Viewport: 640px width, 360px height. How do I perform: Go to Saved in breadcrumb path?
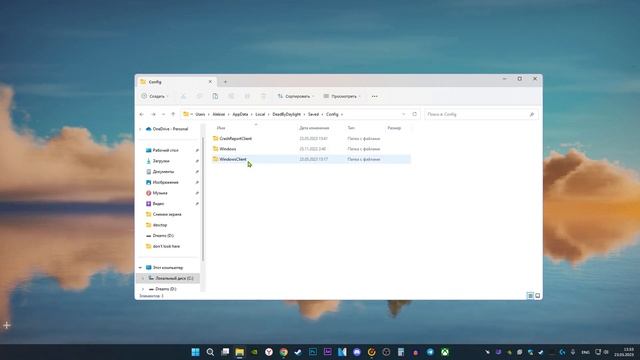coord(313,114)
